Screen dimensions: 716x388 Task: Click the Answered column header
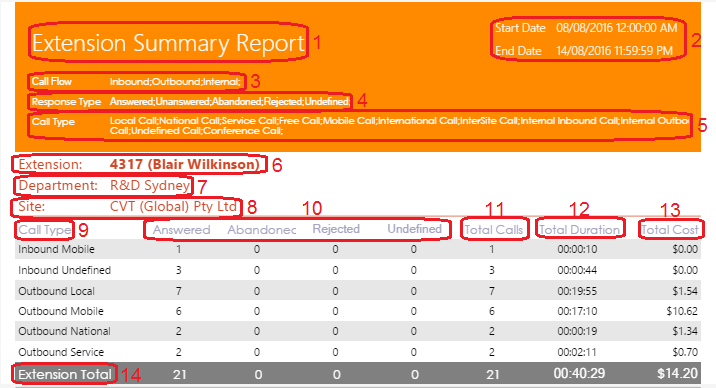click(181, 230)
